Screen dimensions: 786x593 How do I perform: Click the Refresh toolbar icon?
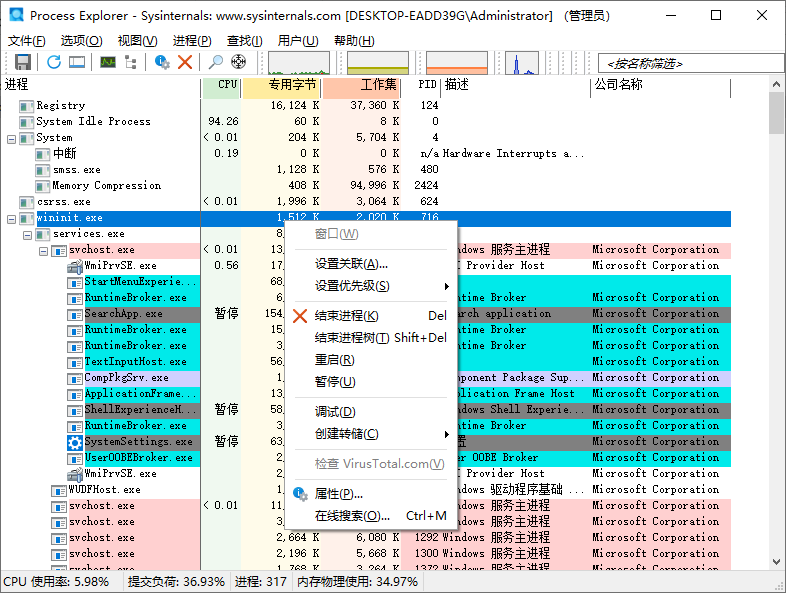tap(54, 62)
